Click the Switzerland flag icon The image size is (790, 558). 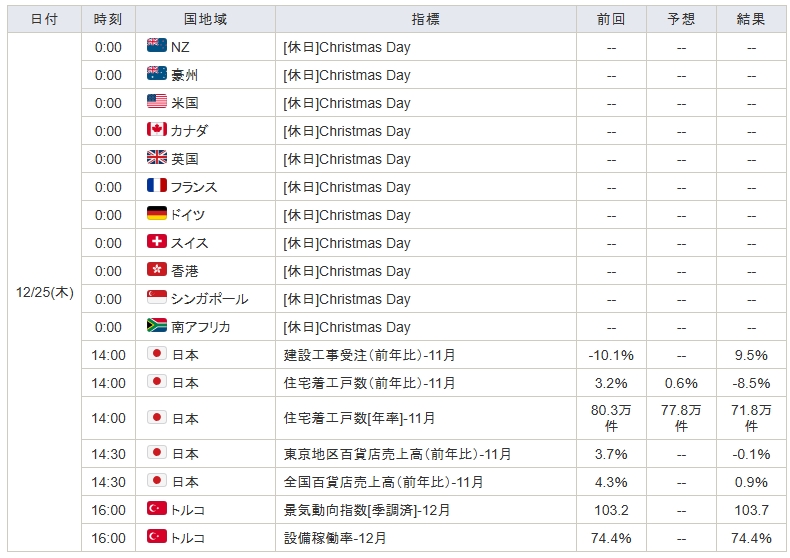(157, 243)
